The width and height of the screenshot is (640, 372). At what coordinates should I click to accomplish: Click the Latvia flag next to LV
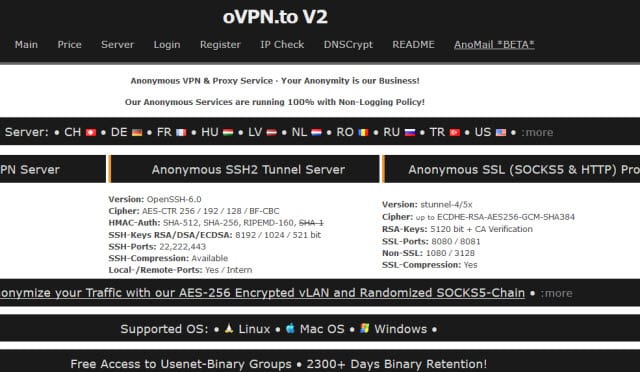click(x=272, y=132)
